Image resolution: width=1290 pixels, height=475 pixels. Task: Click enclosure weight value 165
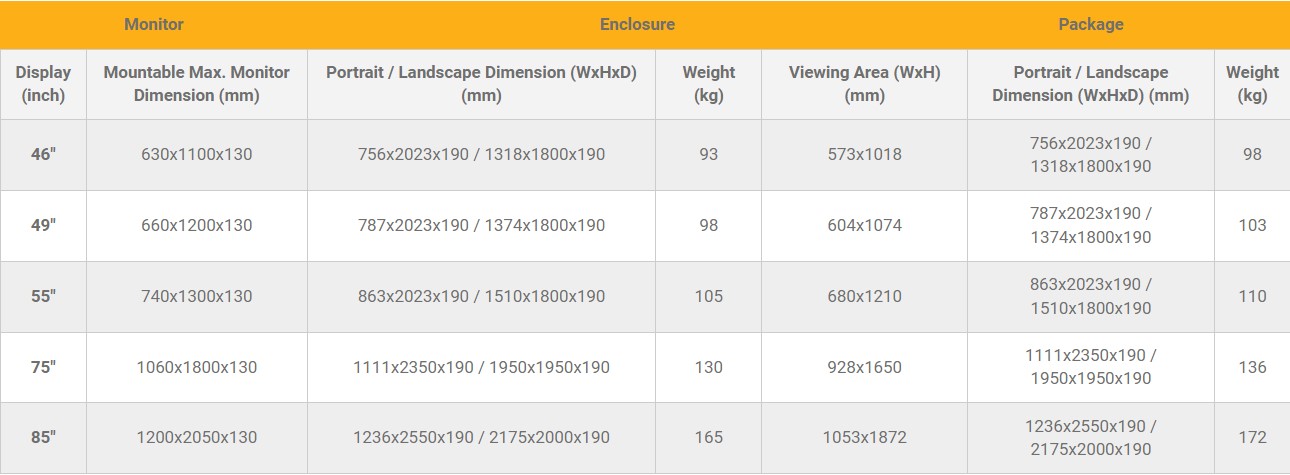708,438
